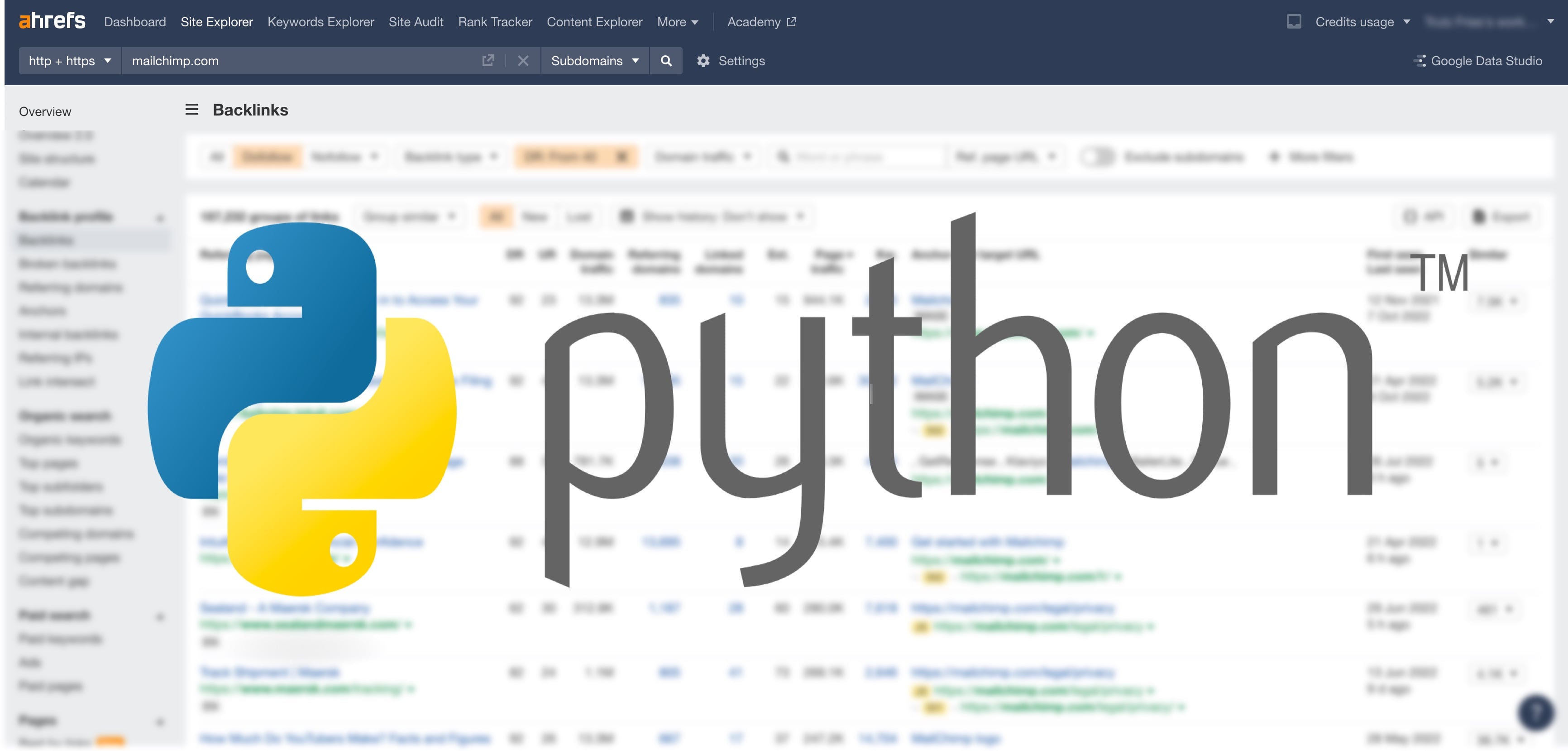The height and width of the screenshot is (751, 1568).
Task: Click the Export button
Action: 1502,216
